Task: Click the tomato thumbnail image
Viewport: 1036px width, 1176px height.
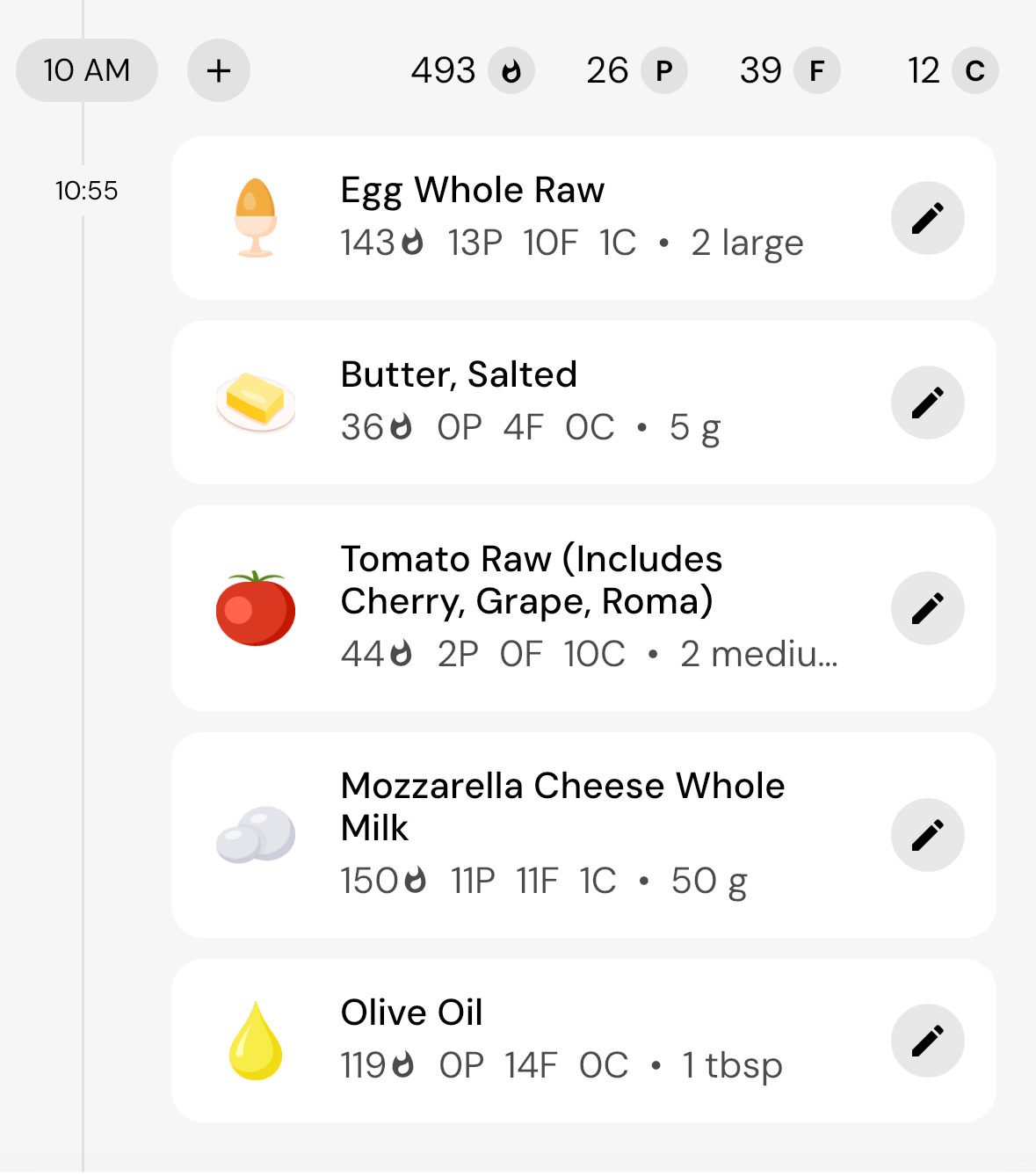Action: [256, 608]
